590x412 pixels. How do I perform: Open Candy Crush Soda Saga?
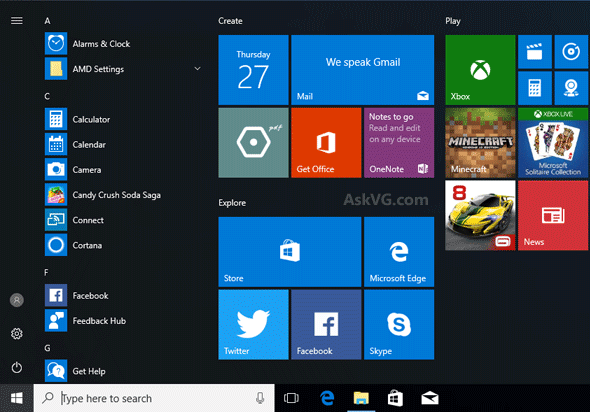pos(122,195)
